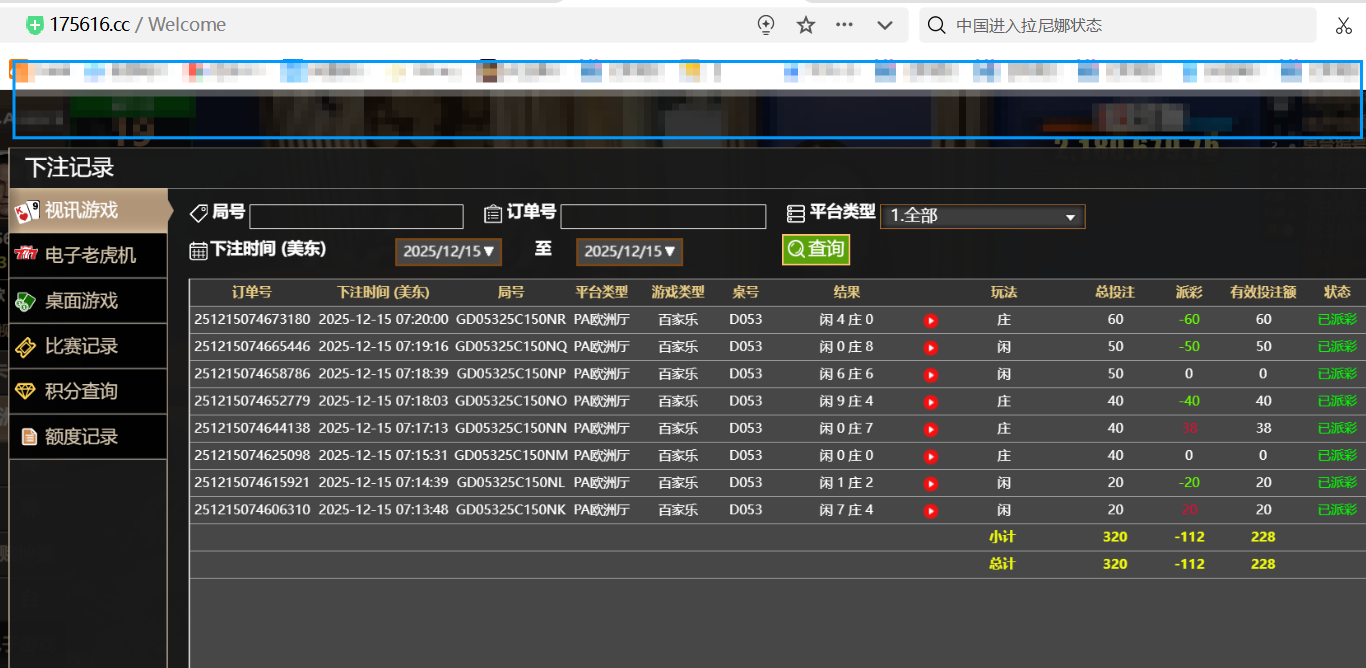Click the 局号 input field
Image resolution: width=1366 pixels, height=668 pixels.
point(356,216)
